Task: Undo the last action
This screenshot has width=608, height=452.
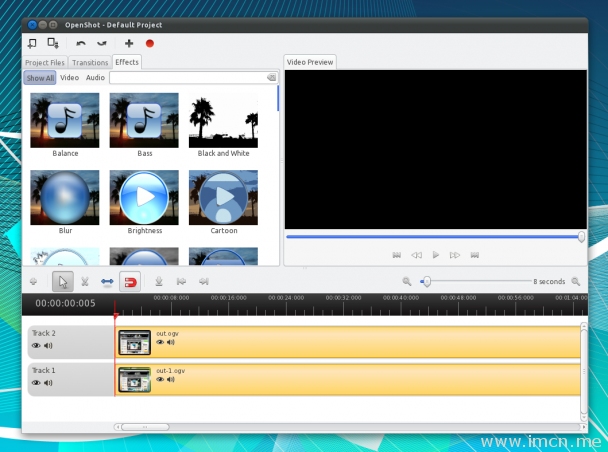Action: click(x=81, y=43)
